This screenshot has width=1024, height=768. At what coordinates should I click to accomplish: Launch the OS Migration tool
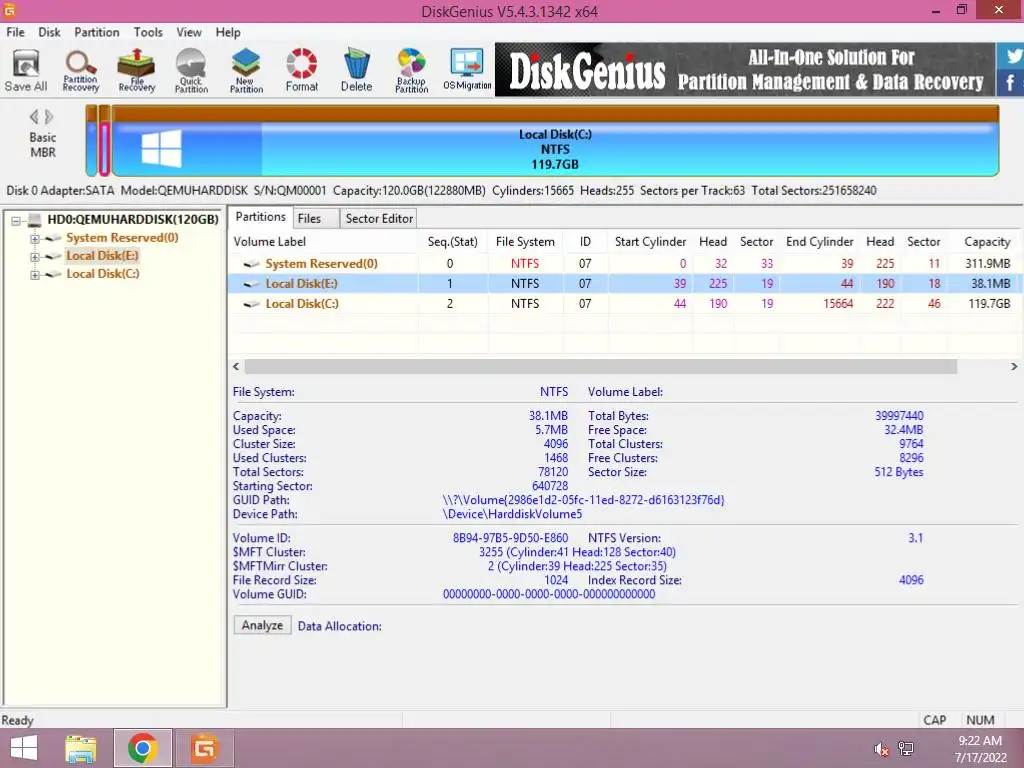tap(467, 70)
